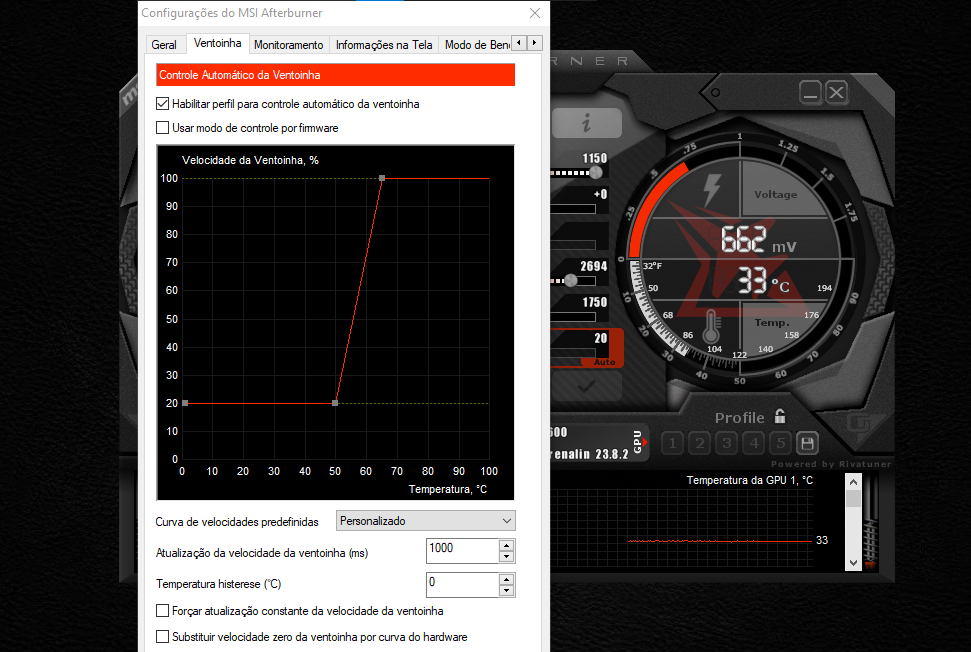Decrease fan speed update period with down arrow
Image resolution: width=971 pixels, height=652 pixels.
click(x=507, y=557)
